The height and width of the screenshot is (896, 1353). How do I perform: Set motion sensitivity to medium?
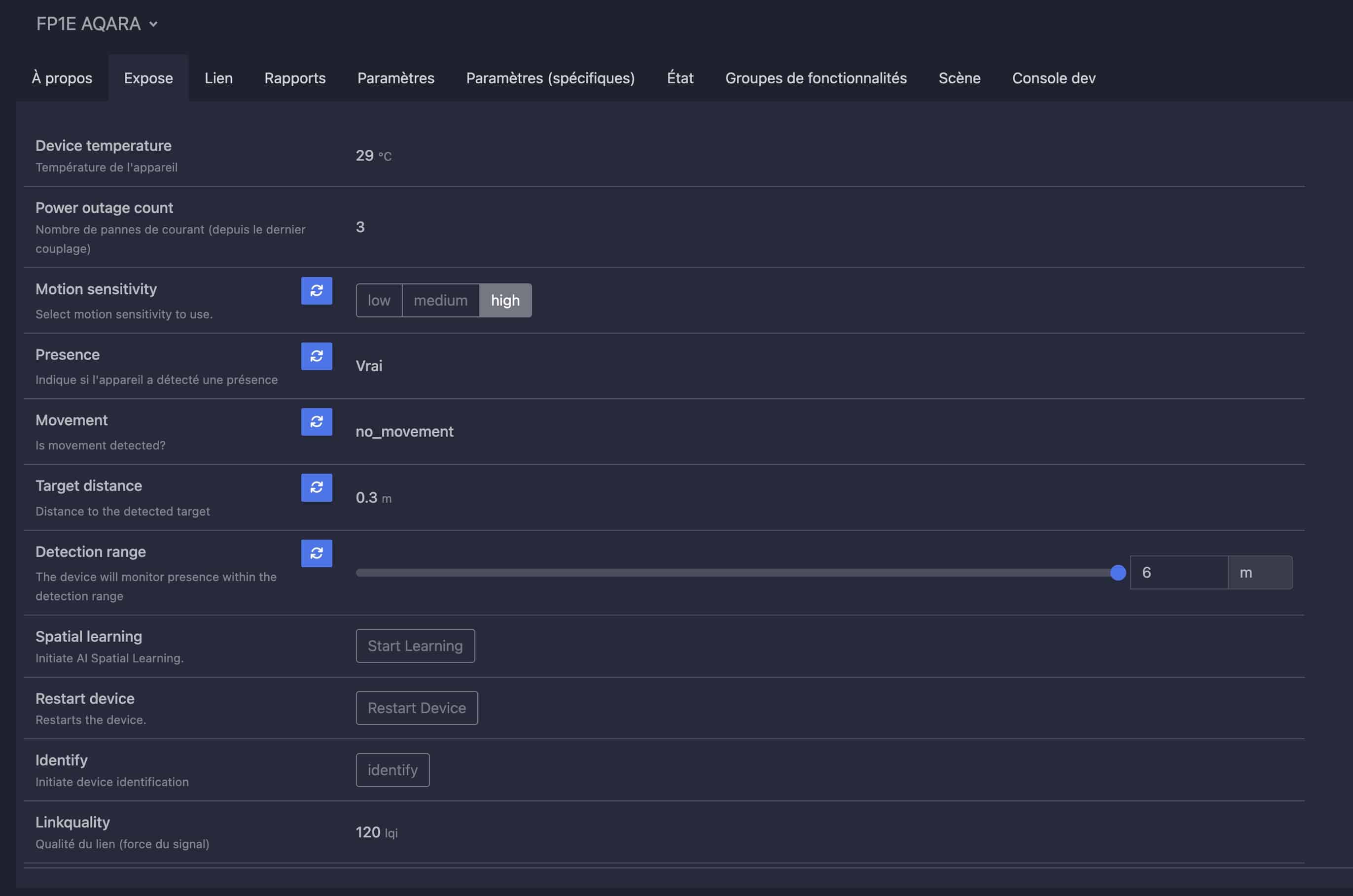click(x=441, y=301)
